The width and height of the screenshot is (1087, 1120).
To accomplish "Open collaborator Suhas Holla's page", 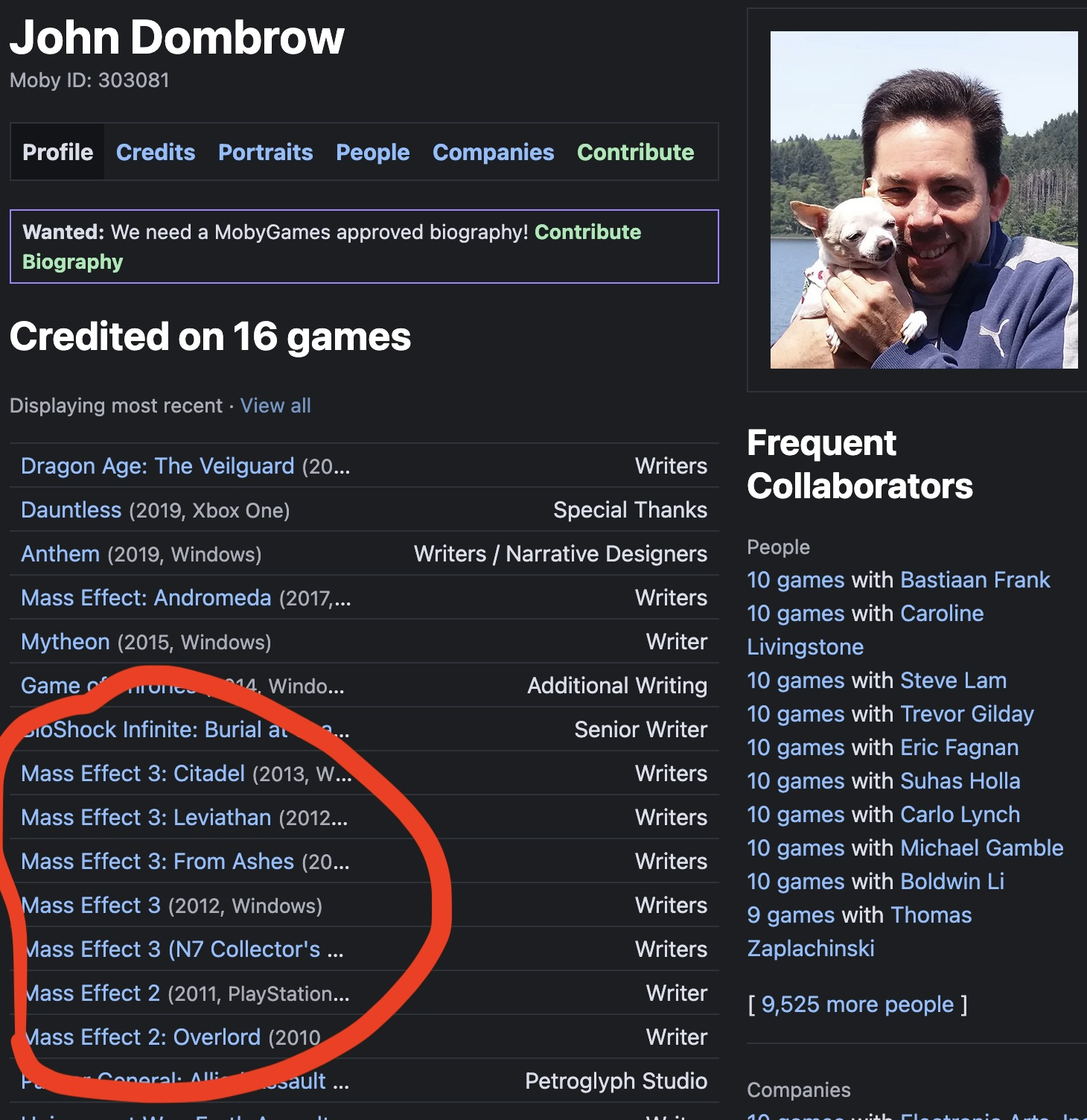I will pyautogui.click(x=960, y=781).
